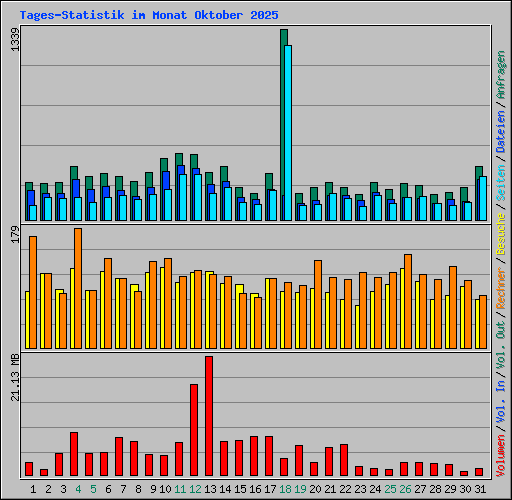Click day 24 on the x-axis
The image size is (512, 500).
[375, 489]
